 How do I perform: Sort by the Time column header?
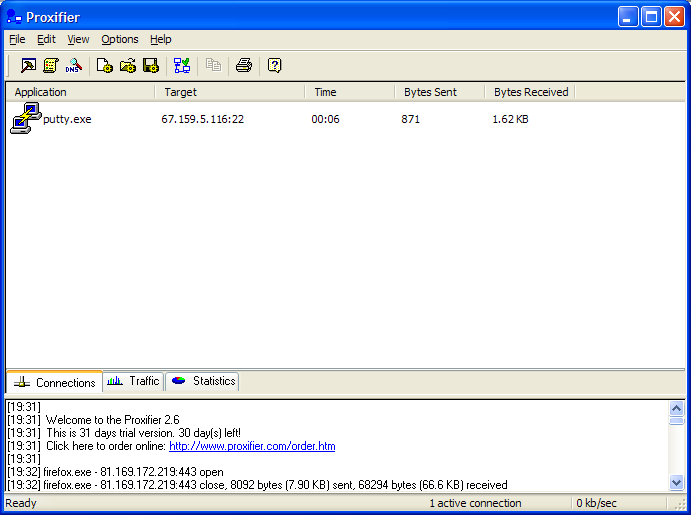coord(350,92)
